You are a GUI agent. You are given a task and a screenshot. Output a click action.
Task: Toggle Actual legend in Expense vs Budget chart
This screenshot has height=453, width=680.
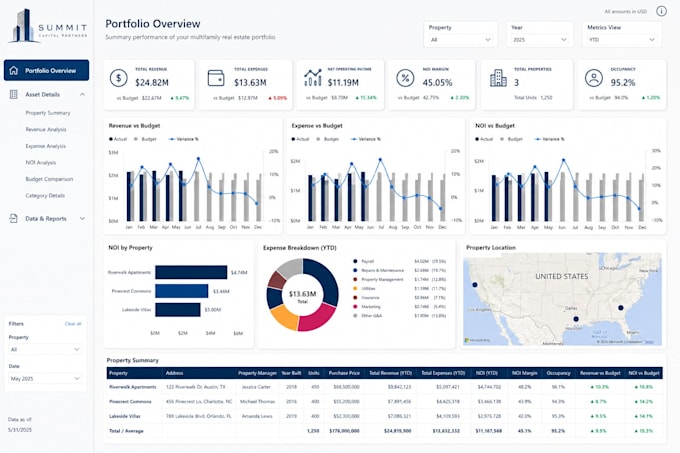pyautogui.click(x=300, y=139)
